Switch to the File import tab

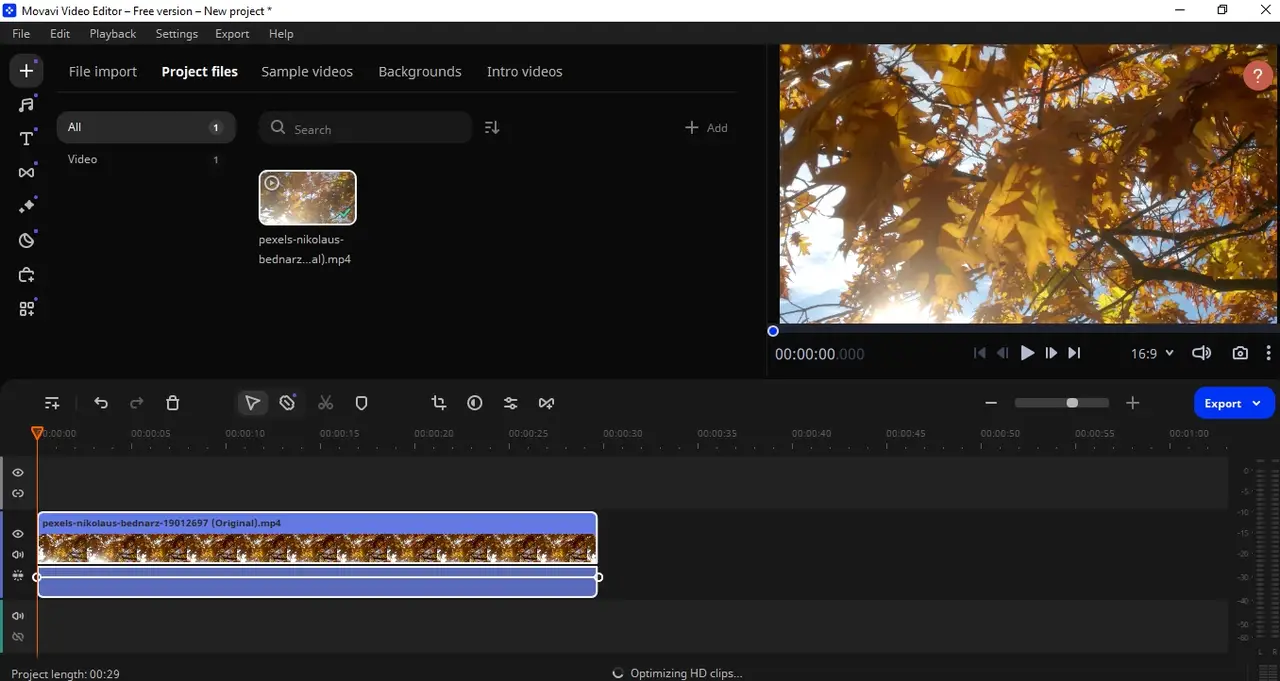(103, 71)
